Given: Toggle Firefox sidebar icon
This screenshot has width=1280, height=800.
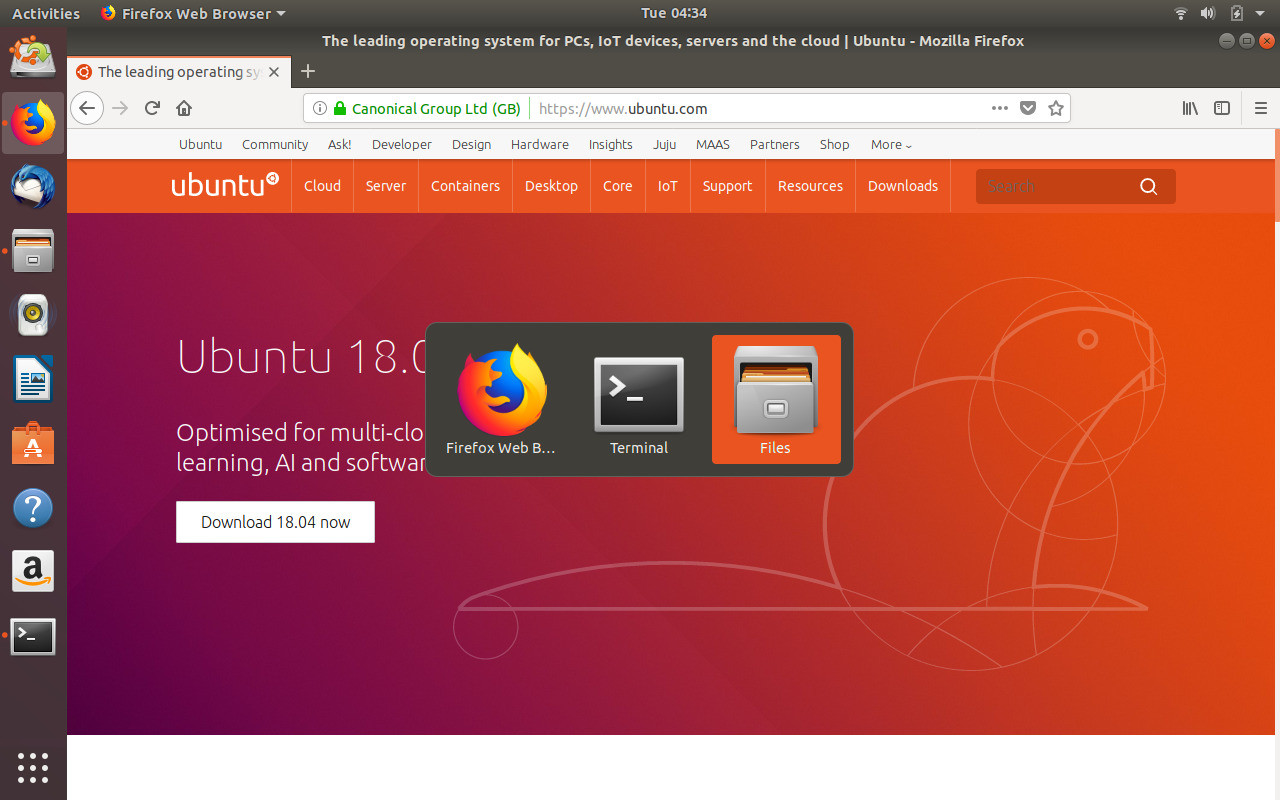Looking at the screenshot, I should [x=1222, y=108].
